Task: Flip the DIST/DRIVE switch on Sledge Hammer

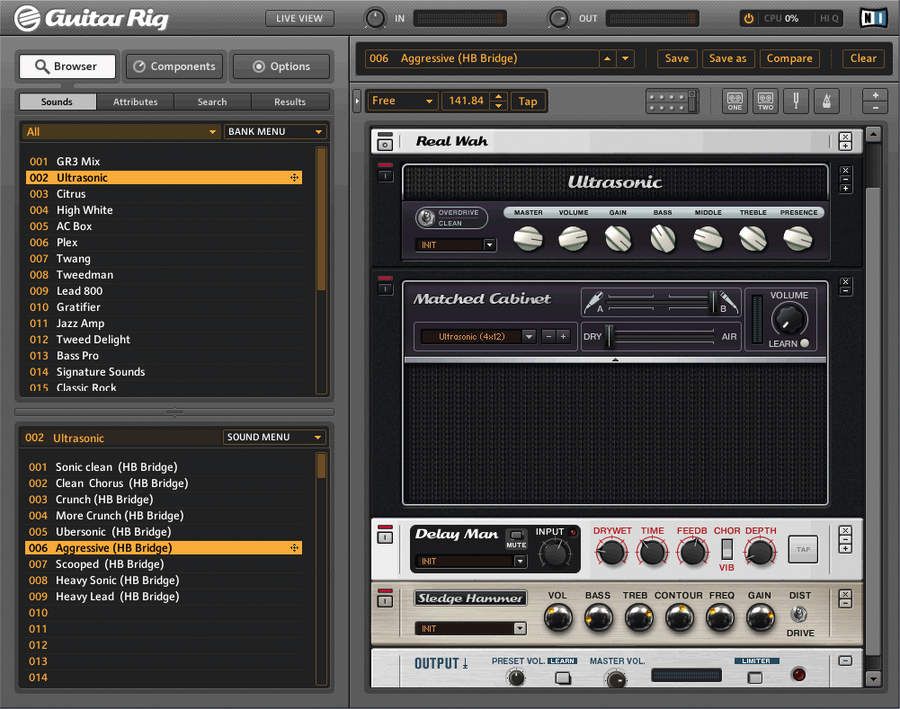Action: (x=798, y=614)
